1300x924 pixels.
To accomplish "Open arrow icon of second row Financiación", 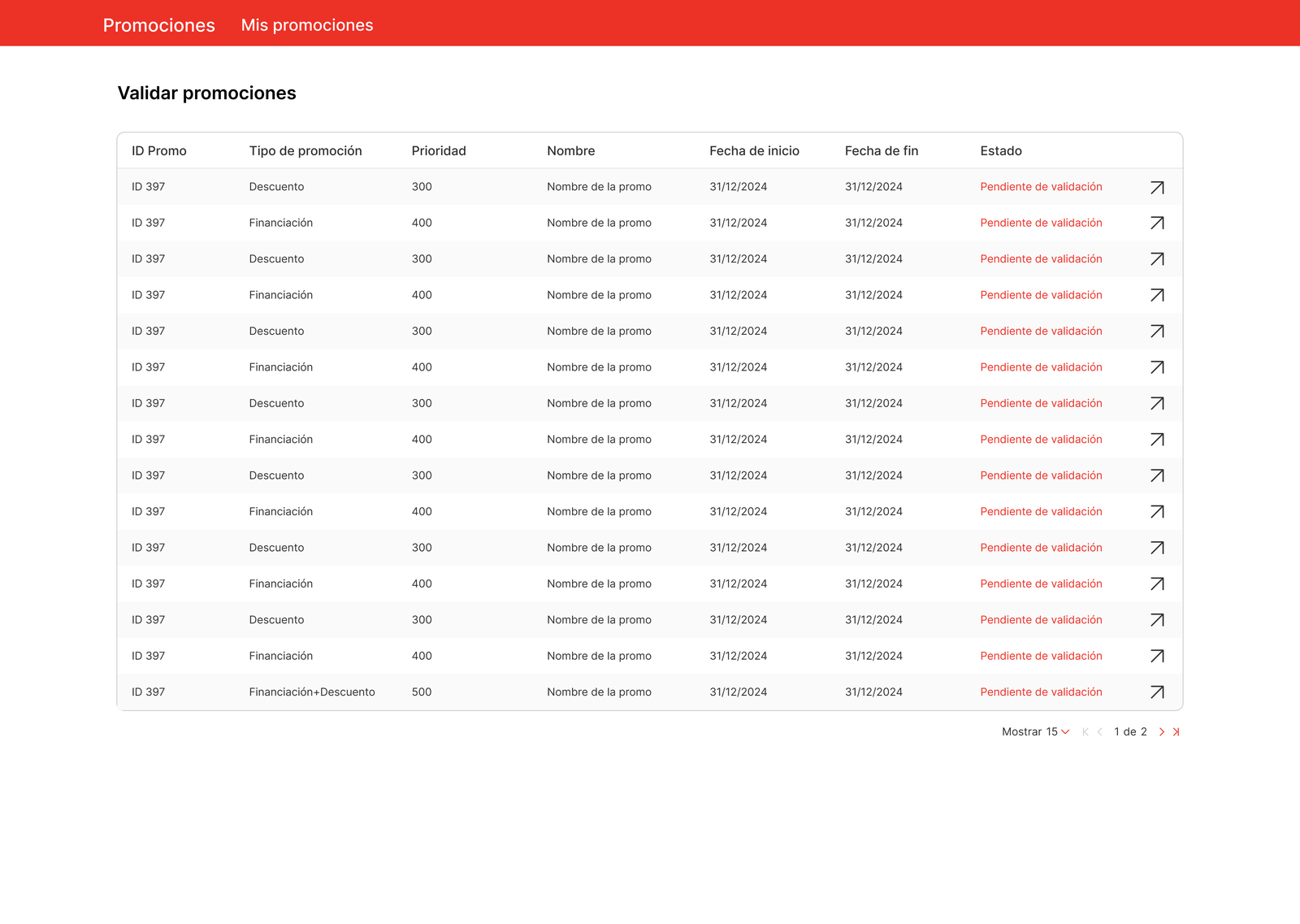I will (1157, 223).
